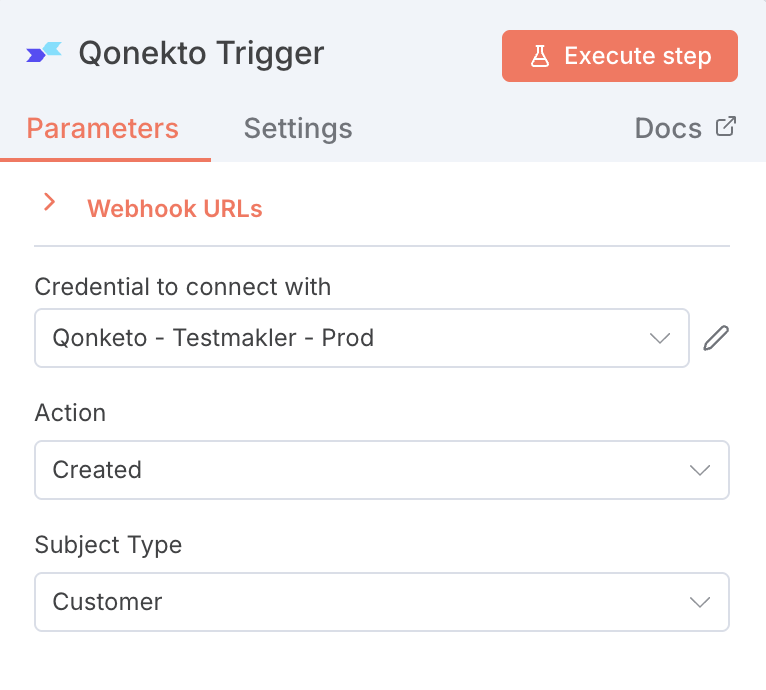Click the chevron arrow before Webhook URLs
The height and width of the screenshot is (690, 766).
point(49,203)
